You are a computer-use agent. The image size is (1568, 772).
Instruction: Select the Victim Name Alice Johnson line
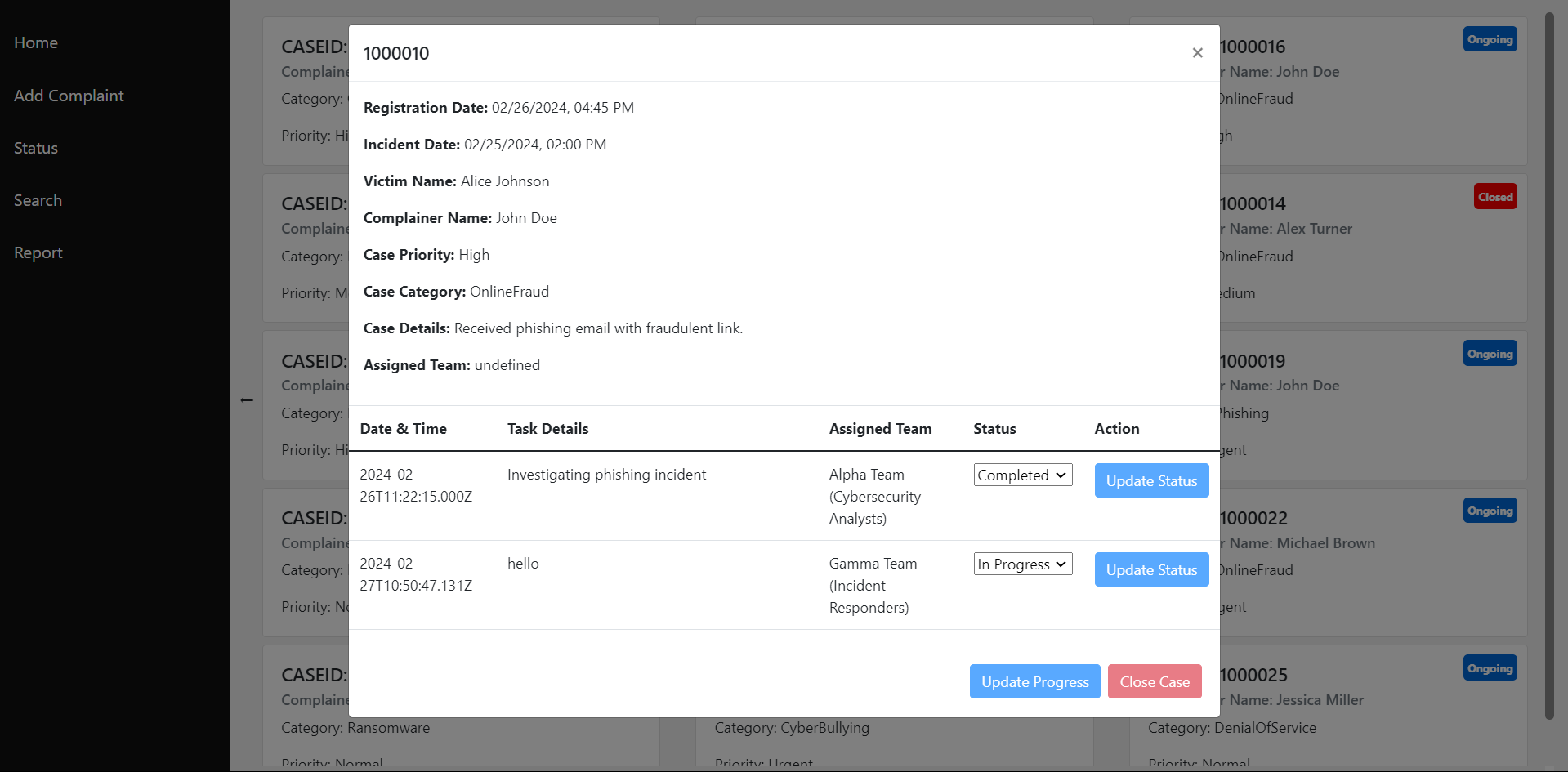pos(456,181)
